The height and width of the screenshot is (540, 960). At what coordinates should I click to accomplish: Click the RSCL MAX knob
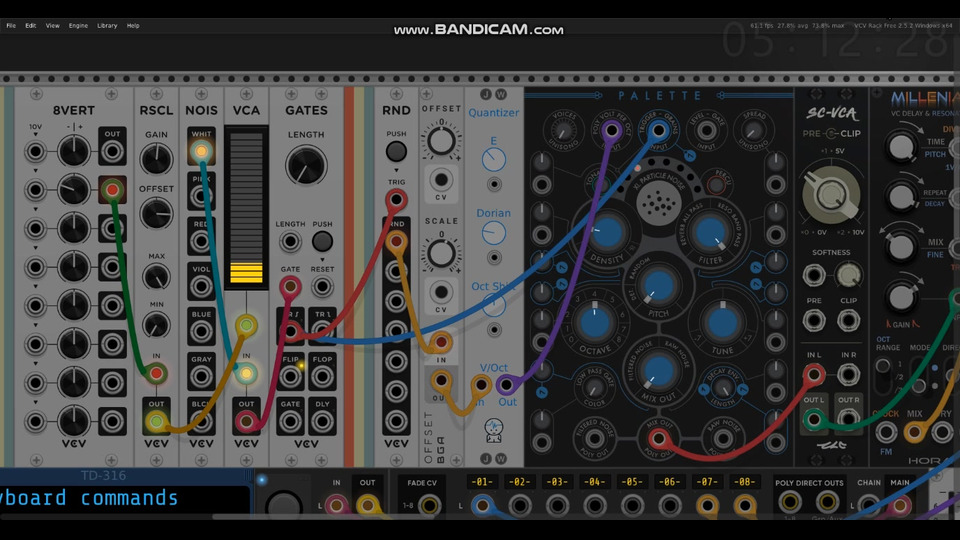tap(156, 277)
